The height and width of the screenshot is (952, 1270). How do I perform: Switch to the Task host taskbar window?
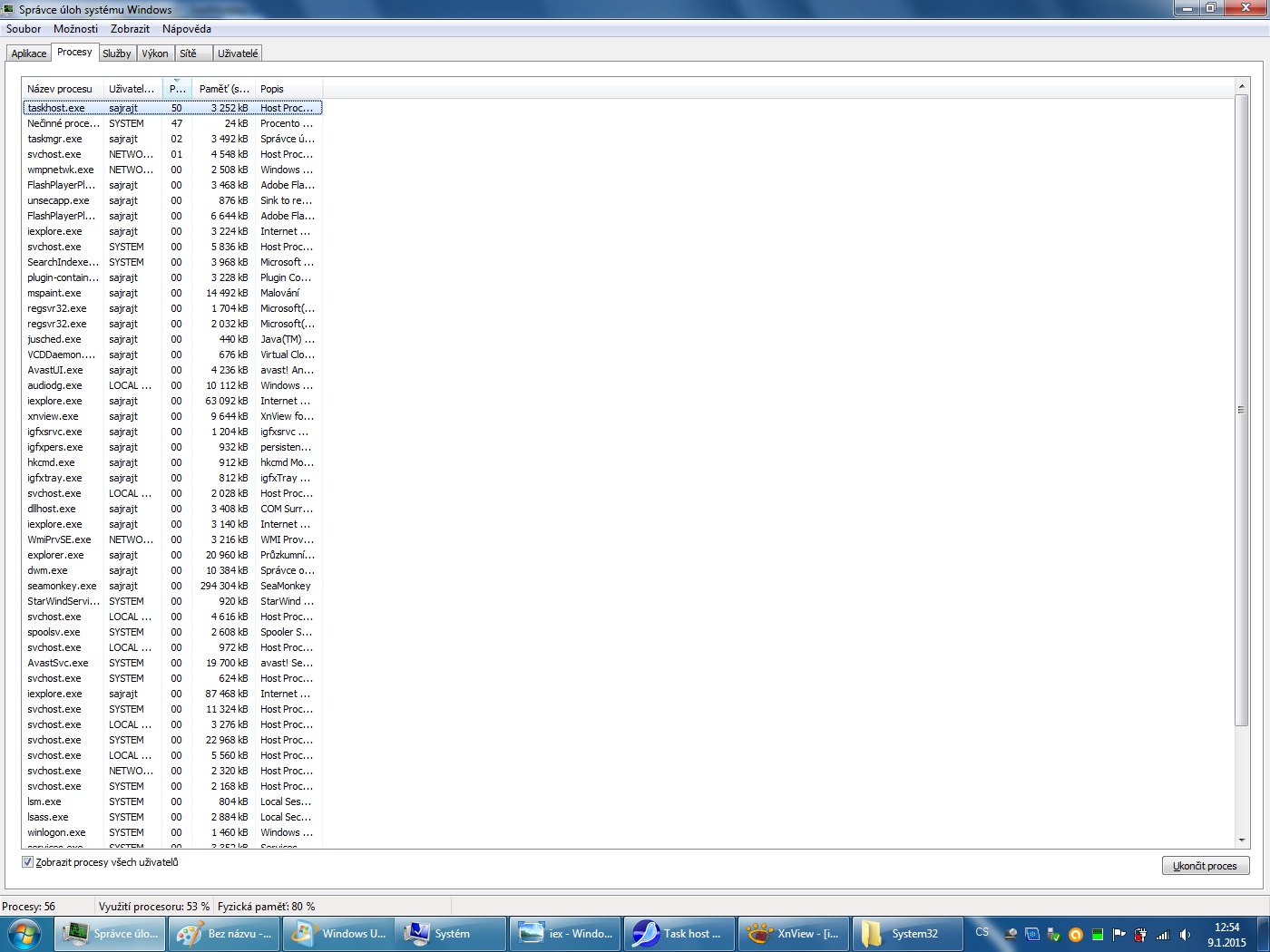click(x=679, y=933)
